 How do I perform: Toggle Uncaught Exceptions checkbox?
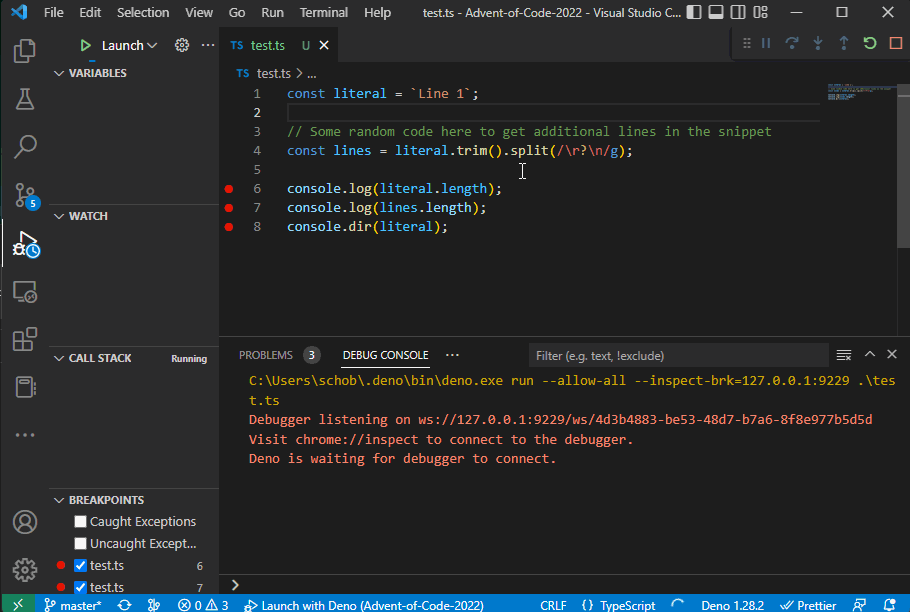click(81, 544)
